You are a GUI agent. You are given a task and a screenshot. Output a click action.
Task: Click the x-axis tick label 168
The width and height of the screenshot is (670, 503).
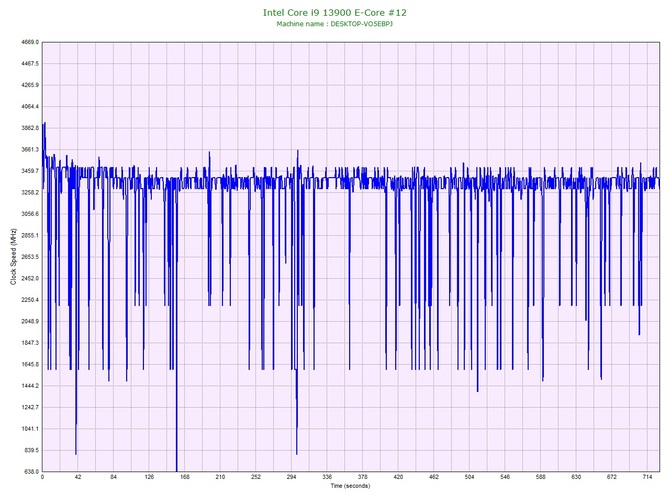tap(185, 477)
